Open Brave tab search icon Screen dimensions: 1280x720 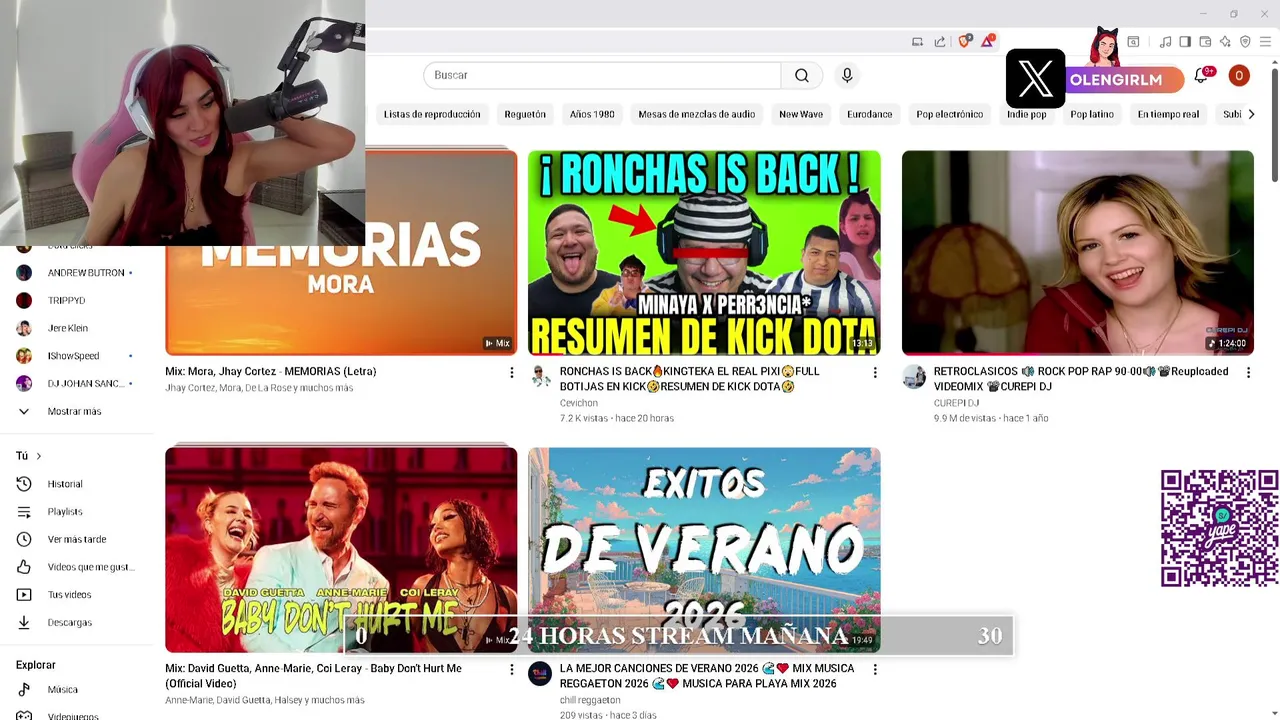pos(1133,41)
